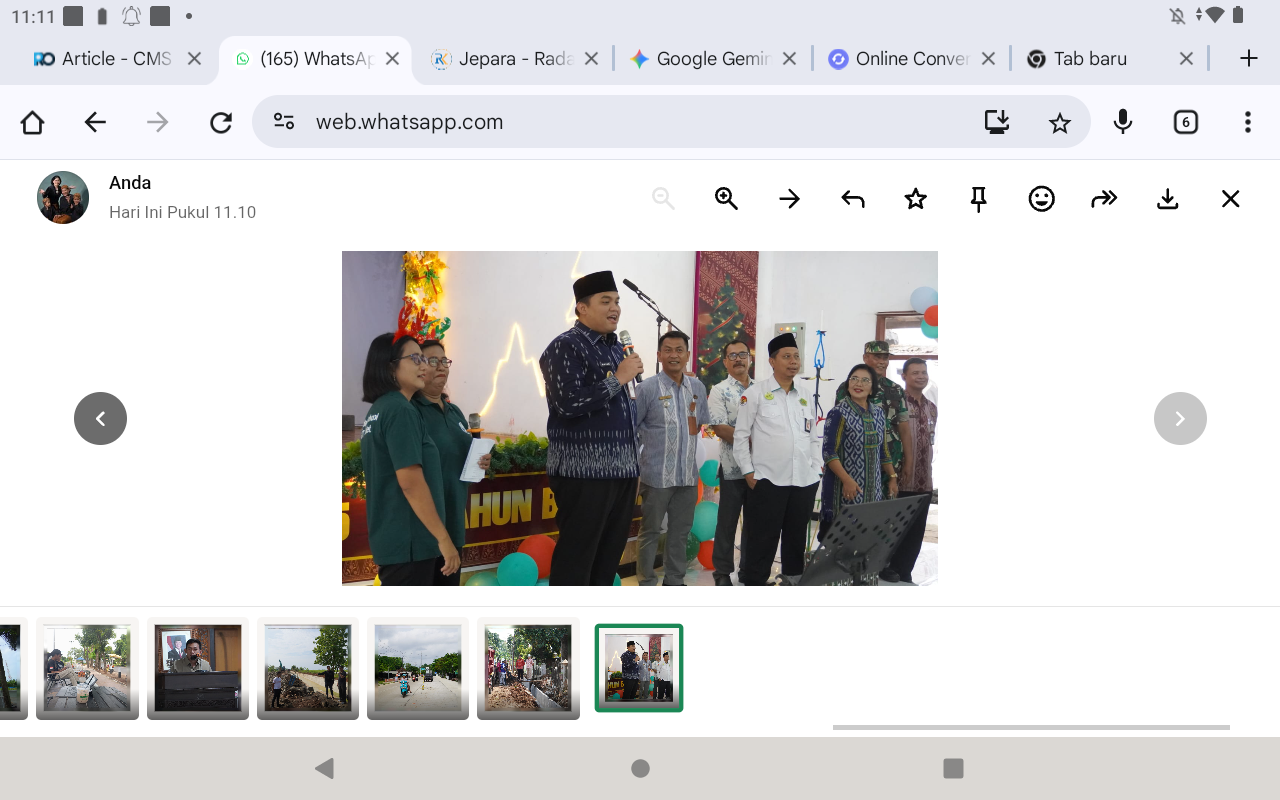Close the Jepara - Radar tab
Screen dimensions: 1280x800
tap(591, 59)
